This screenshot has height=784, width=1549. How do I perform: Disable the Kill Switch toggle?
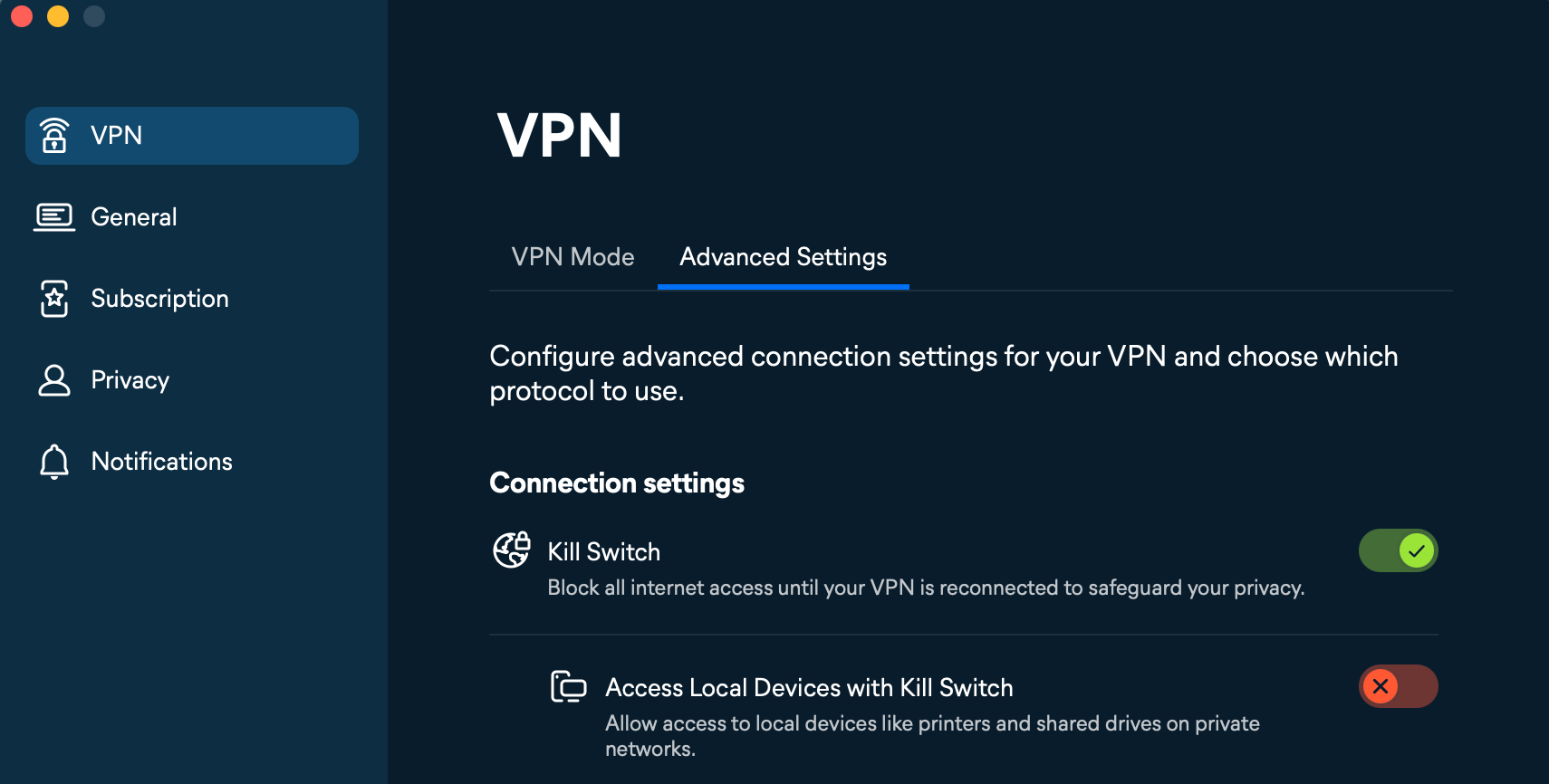tap(1398, 550)
